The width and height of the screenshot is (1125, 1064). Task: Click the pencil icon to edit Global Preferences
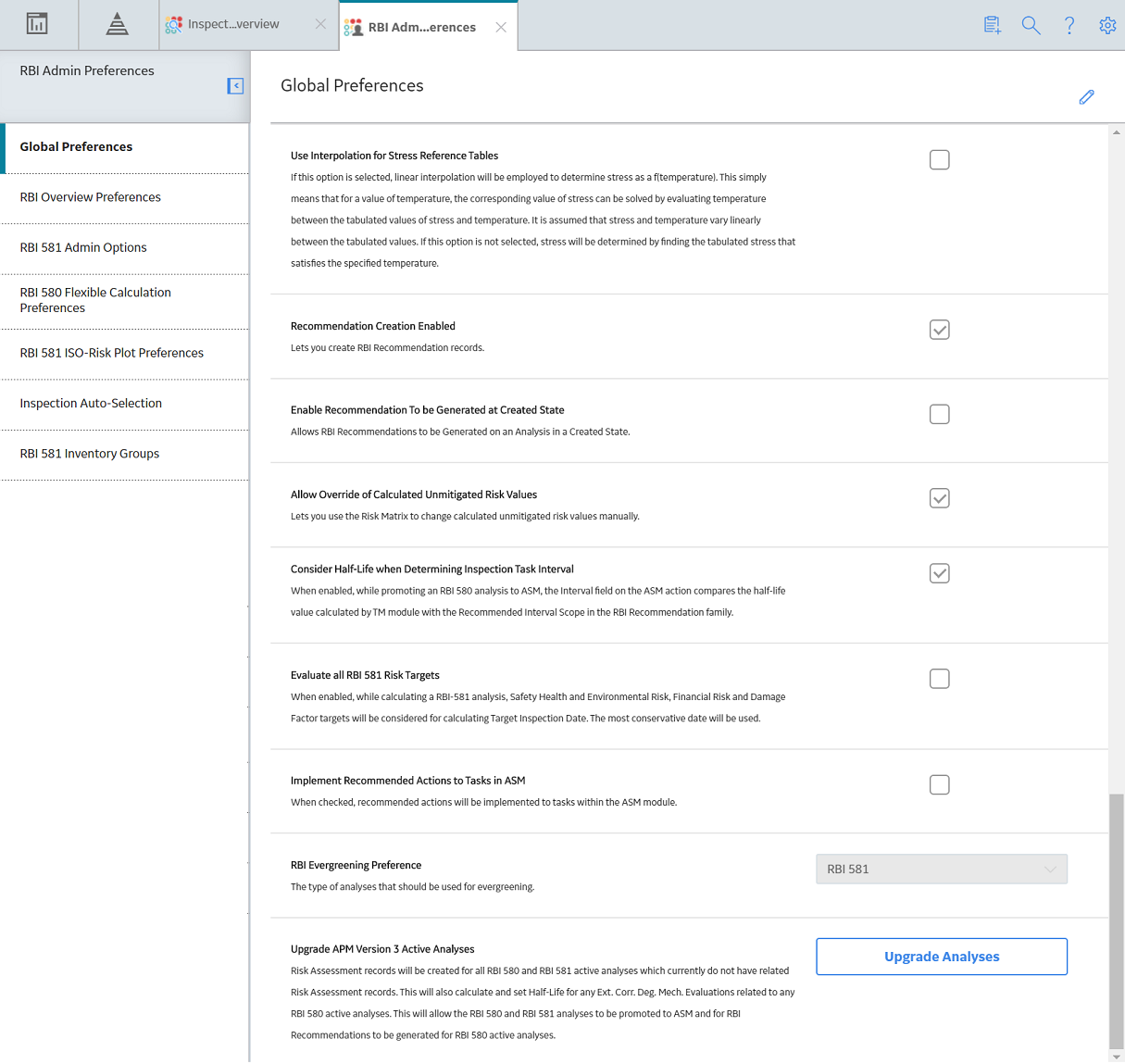(1087, 97)
